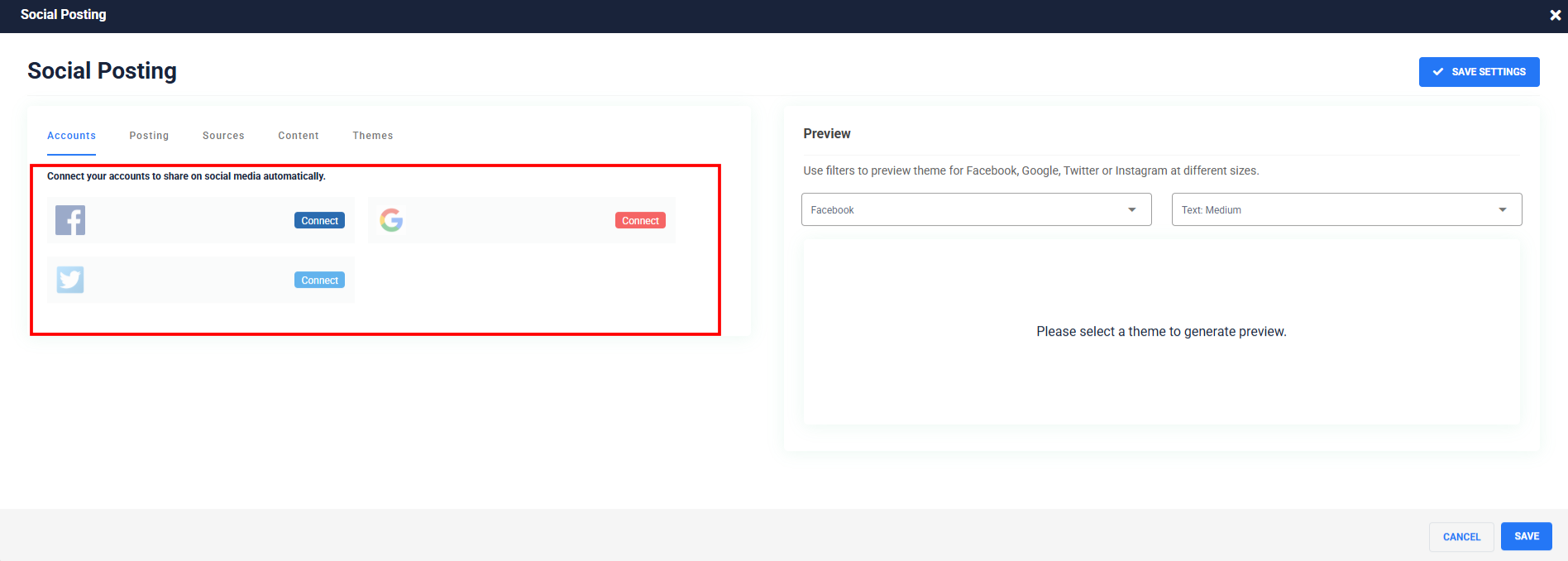
Task: Click the theme preview placeholder message
Action: point(1161,332)
